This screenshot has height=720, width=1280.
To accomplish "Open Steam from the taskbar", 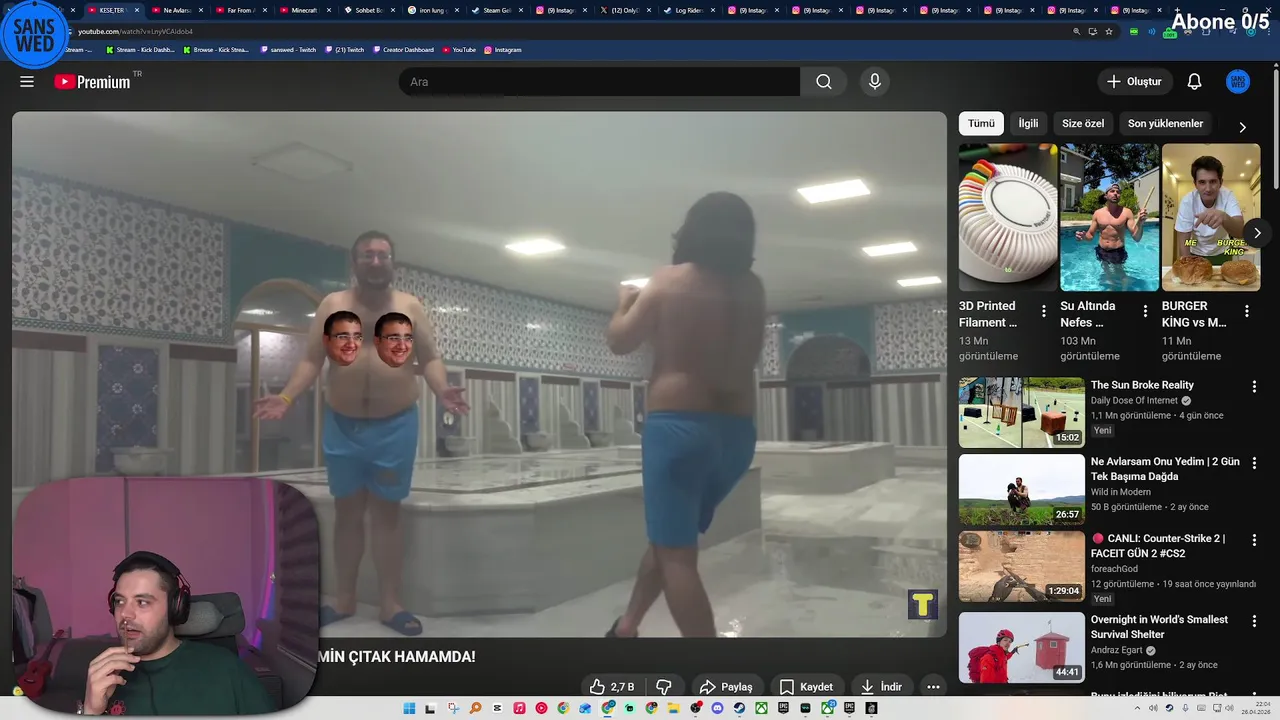I will click(x=739, y=708).
